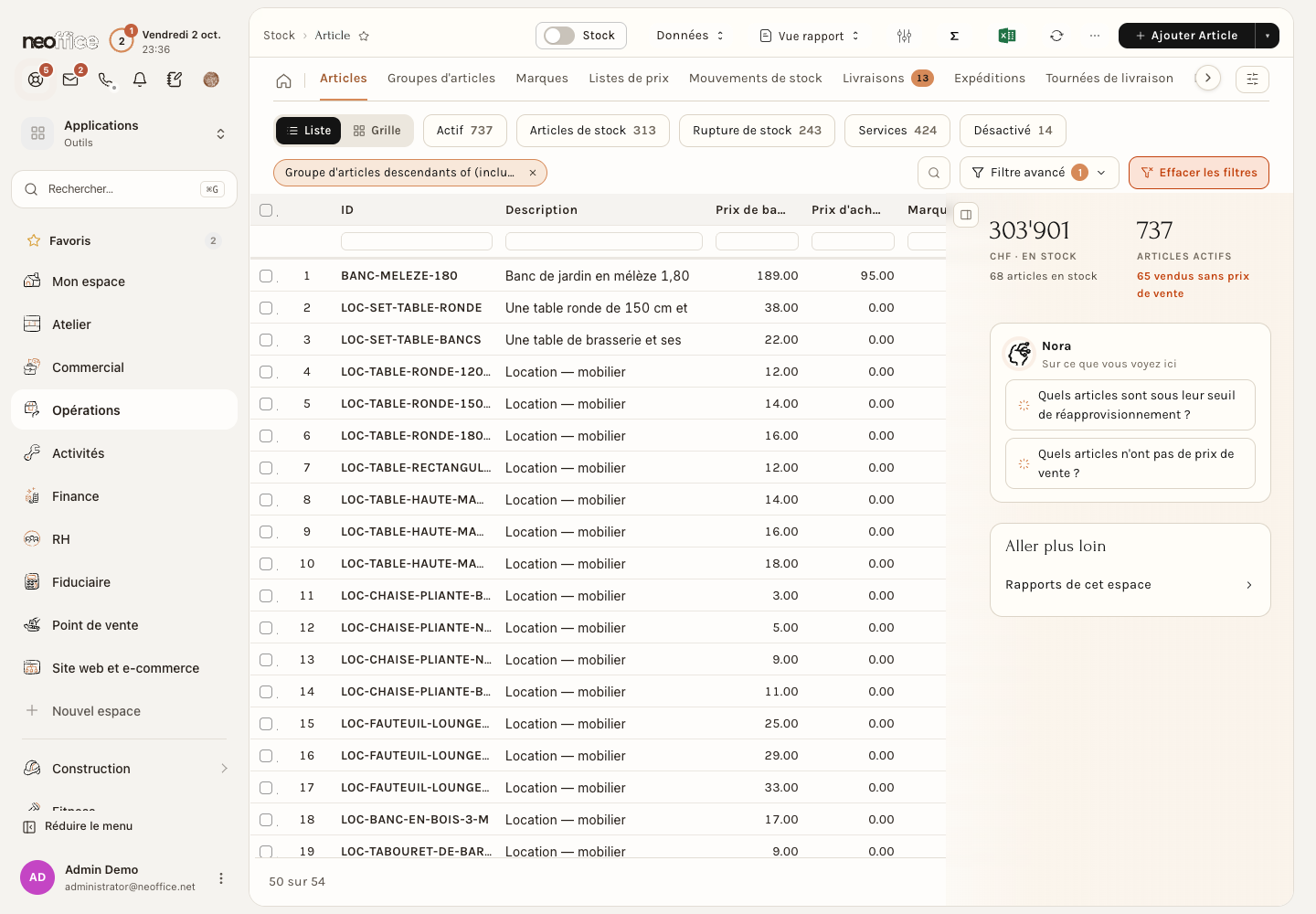
Task: Toggle the side panel layout icon
Action: 966,215
